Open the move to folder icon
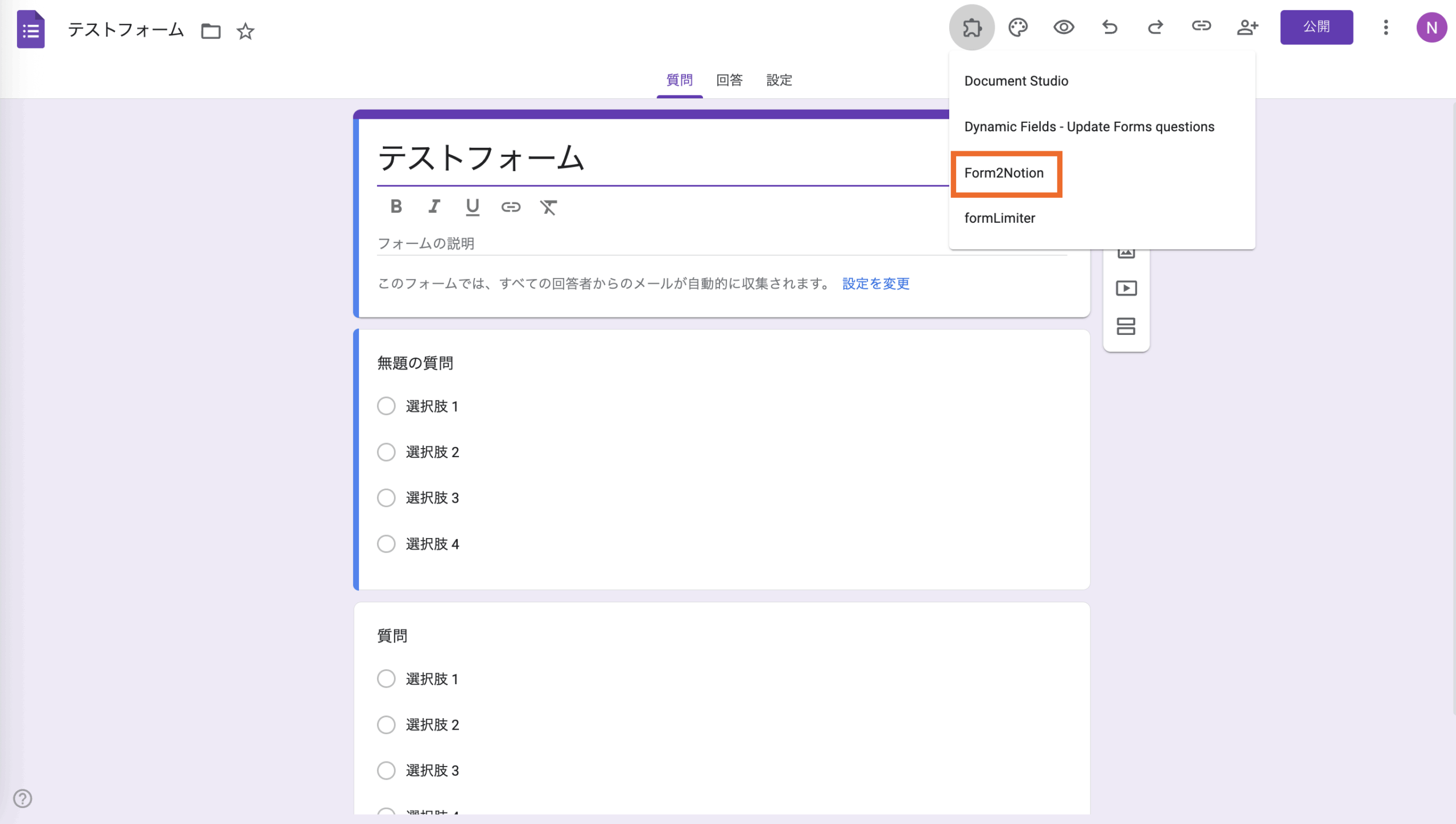The width and height of the screenshot is (1456, 824). click(210, 31)
